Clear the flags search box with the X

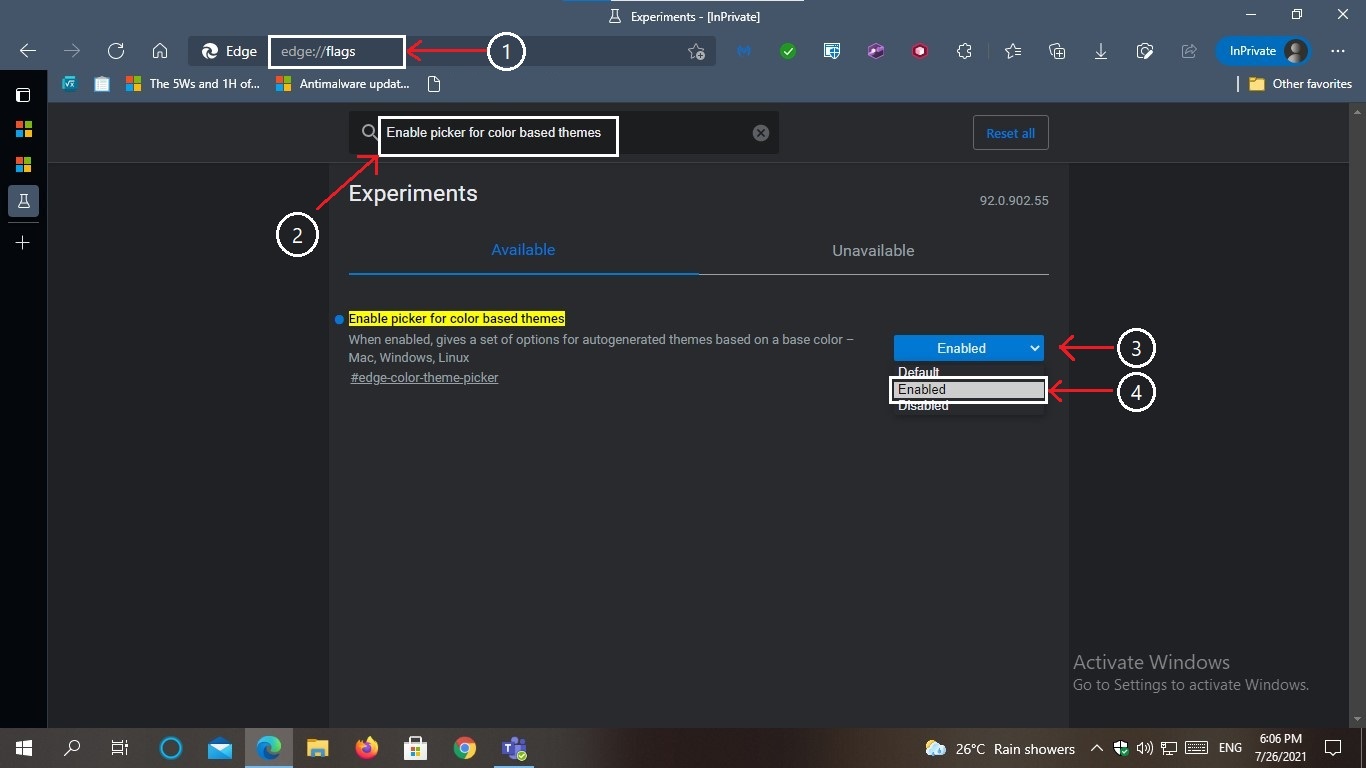point(760,132)
